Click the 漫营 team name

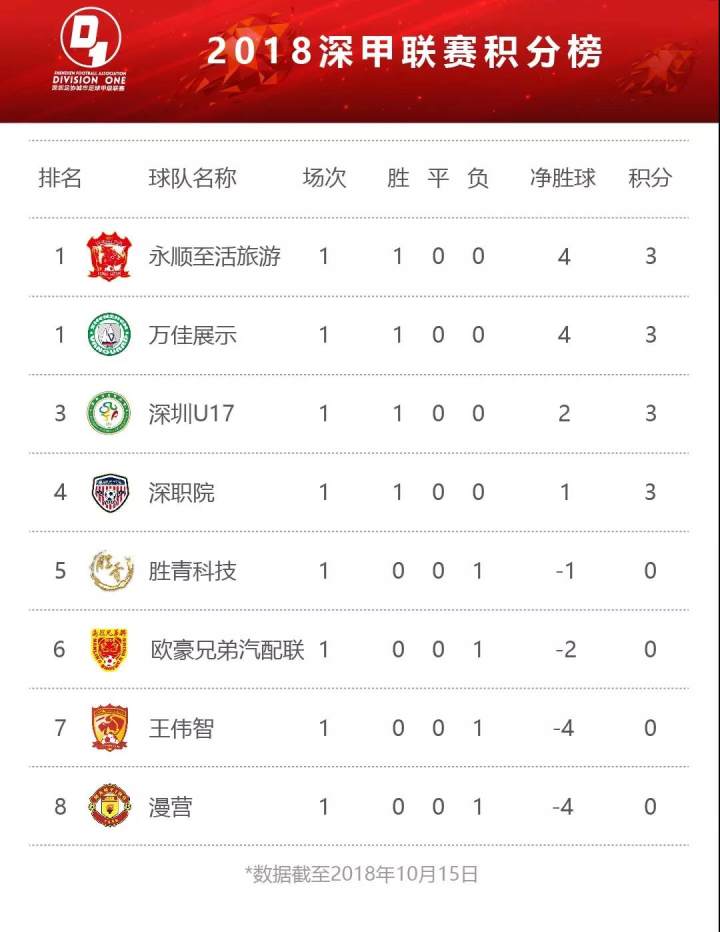171,806
